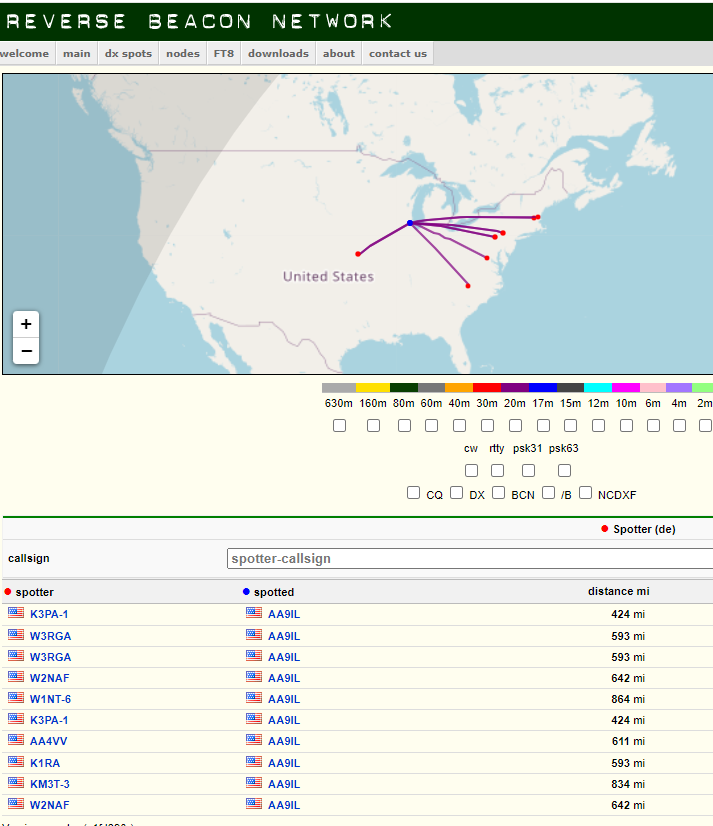This screenshot has height=826, width=713.
Task: Click the red Spotter (de) dot
Action: tap(605, 529)
